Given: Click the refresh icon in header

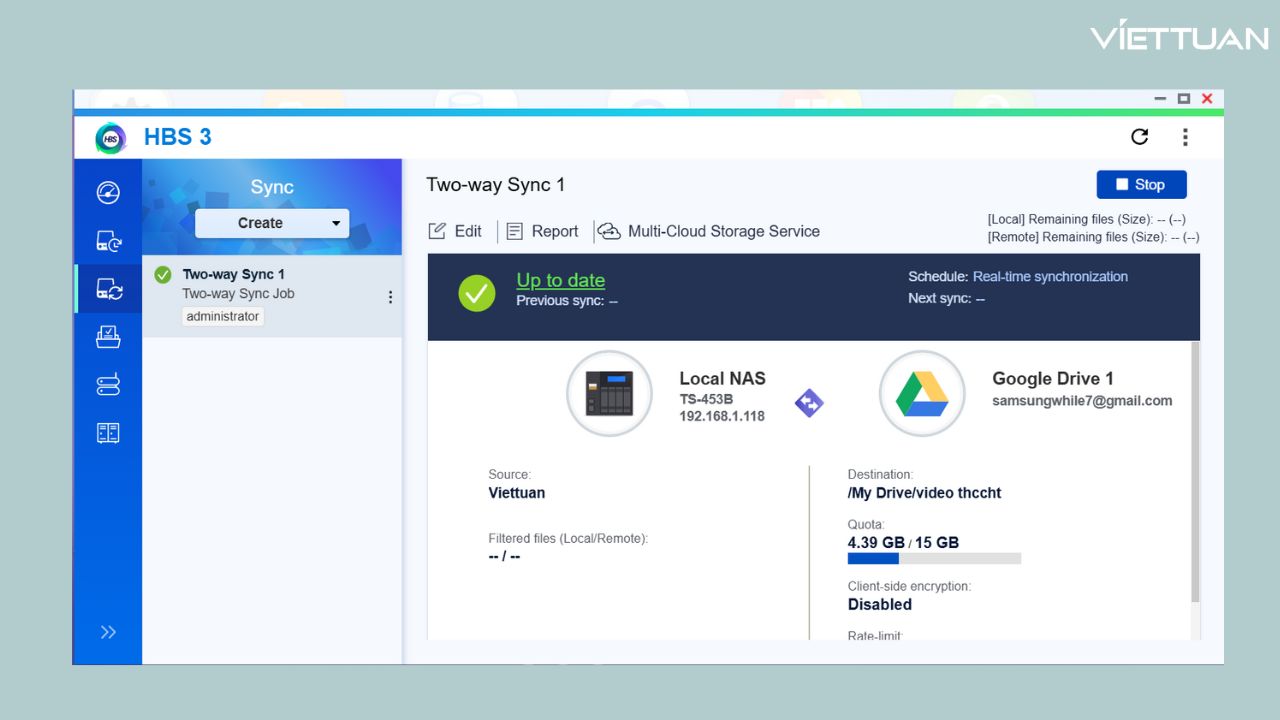Looking at the screenshot, I should [x=1139, y=137].
